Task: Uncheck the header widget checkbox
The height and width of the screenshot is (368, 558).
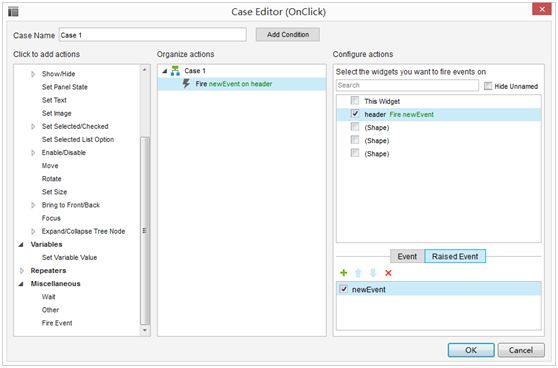Action: pyautogui.click(x=355, y=114)
